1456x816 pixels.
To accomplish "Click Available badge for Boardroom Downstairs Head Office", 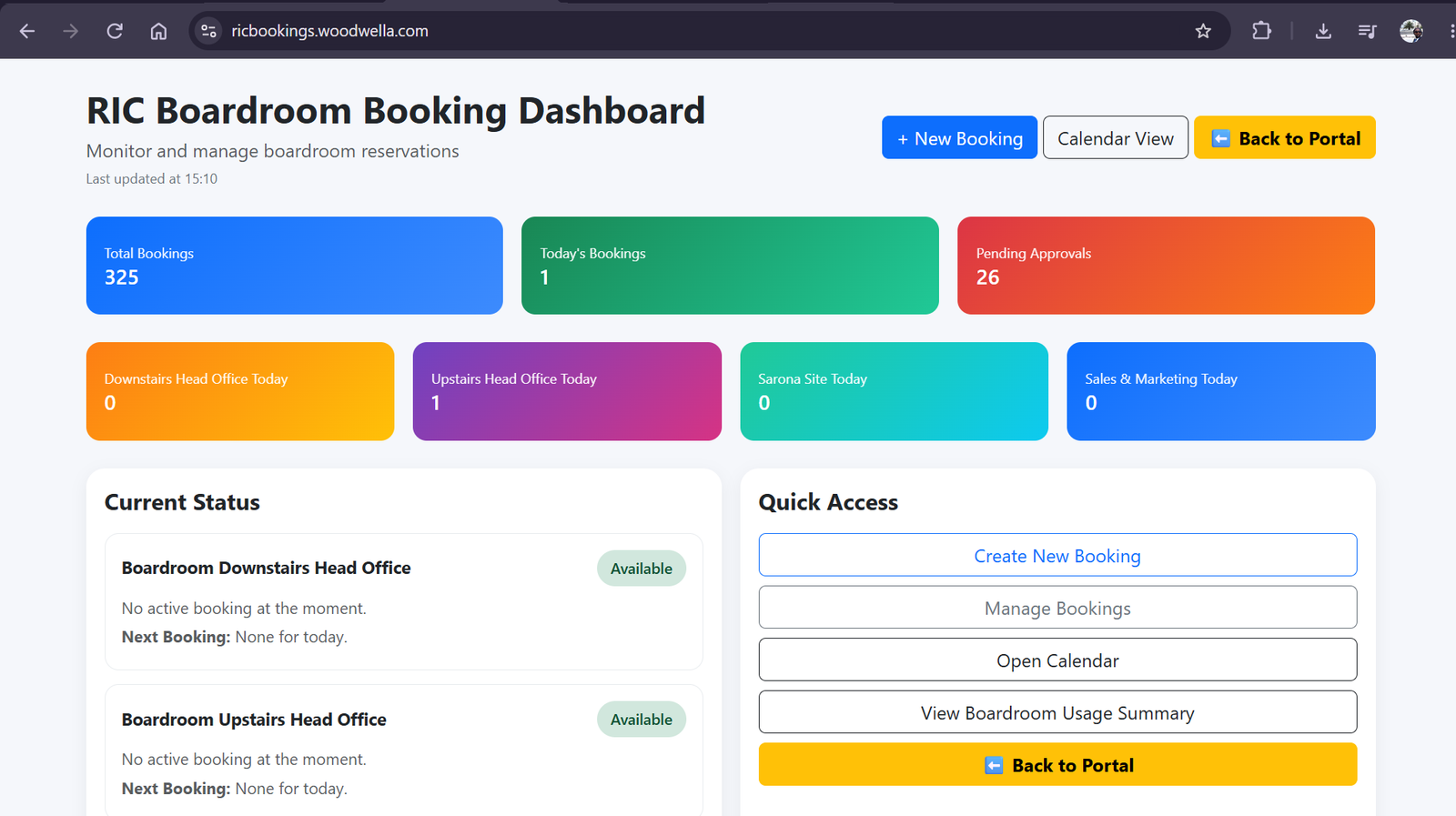I will pos(642,569).
